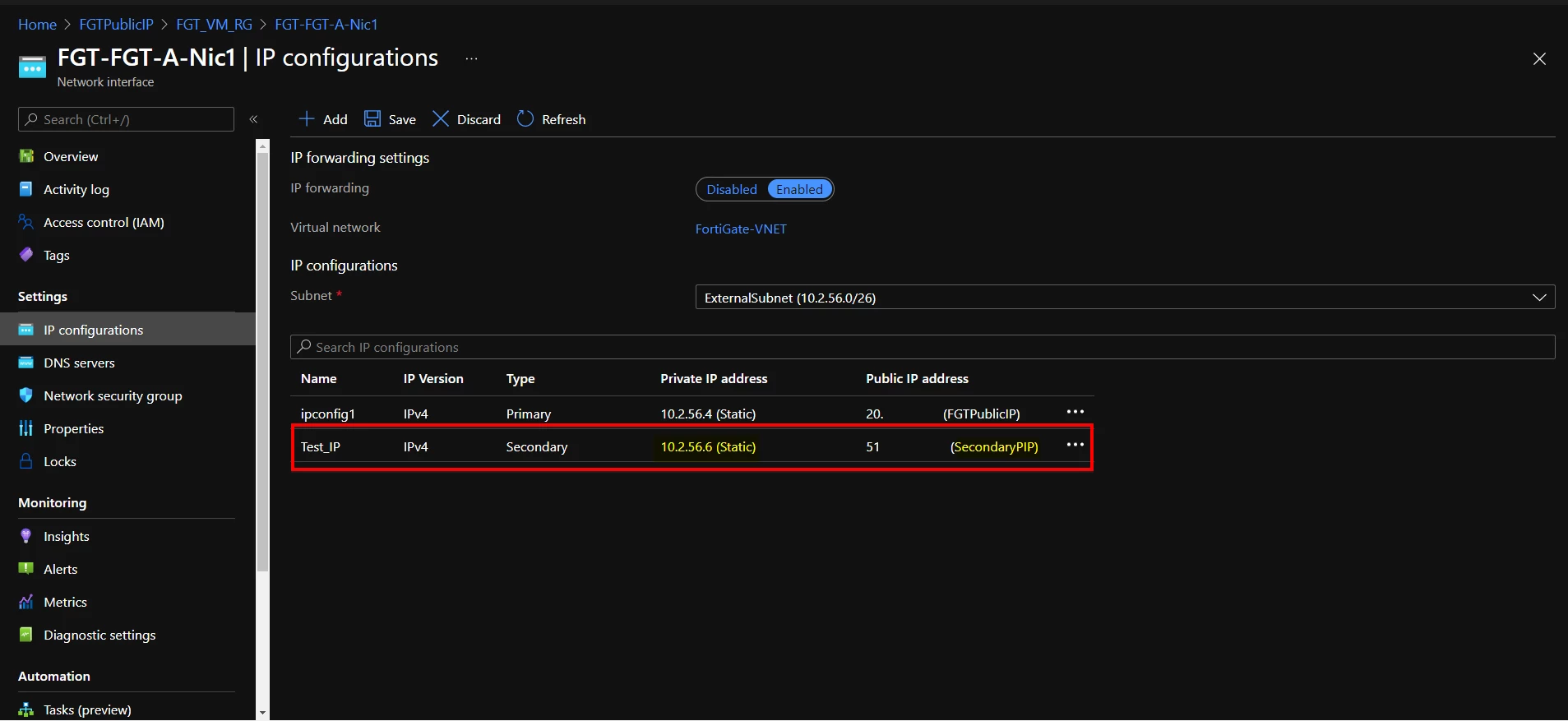
Task: Sort by the Name column header
Action: click(x=319, y=378)
